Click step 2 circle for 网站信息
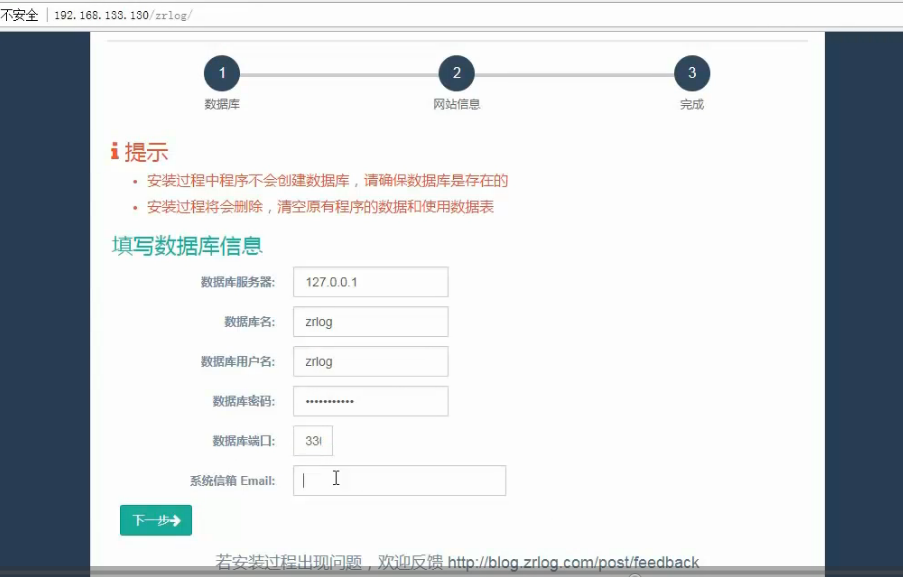The image size is (903, 577). pyautogui.click(x=457, y=73)
